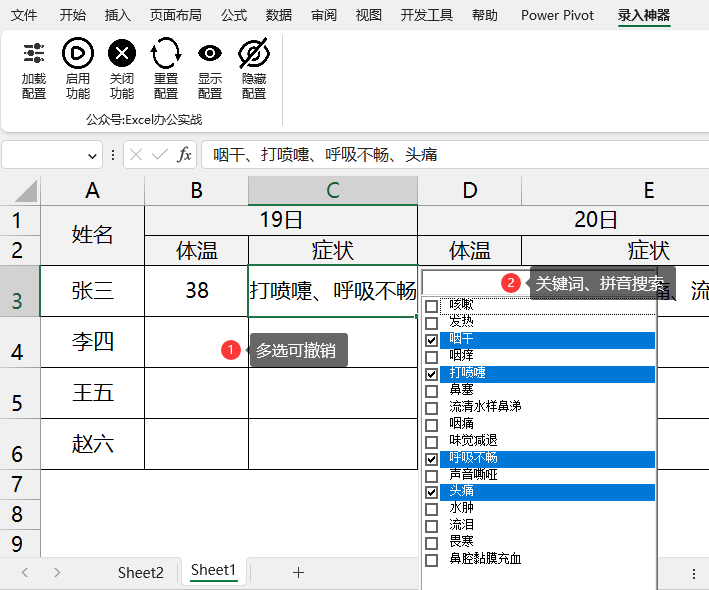The height and width of the screenshot is (590, 709).
Task: Select the cell with name 李四
Action: 92,342
